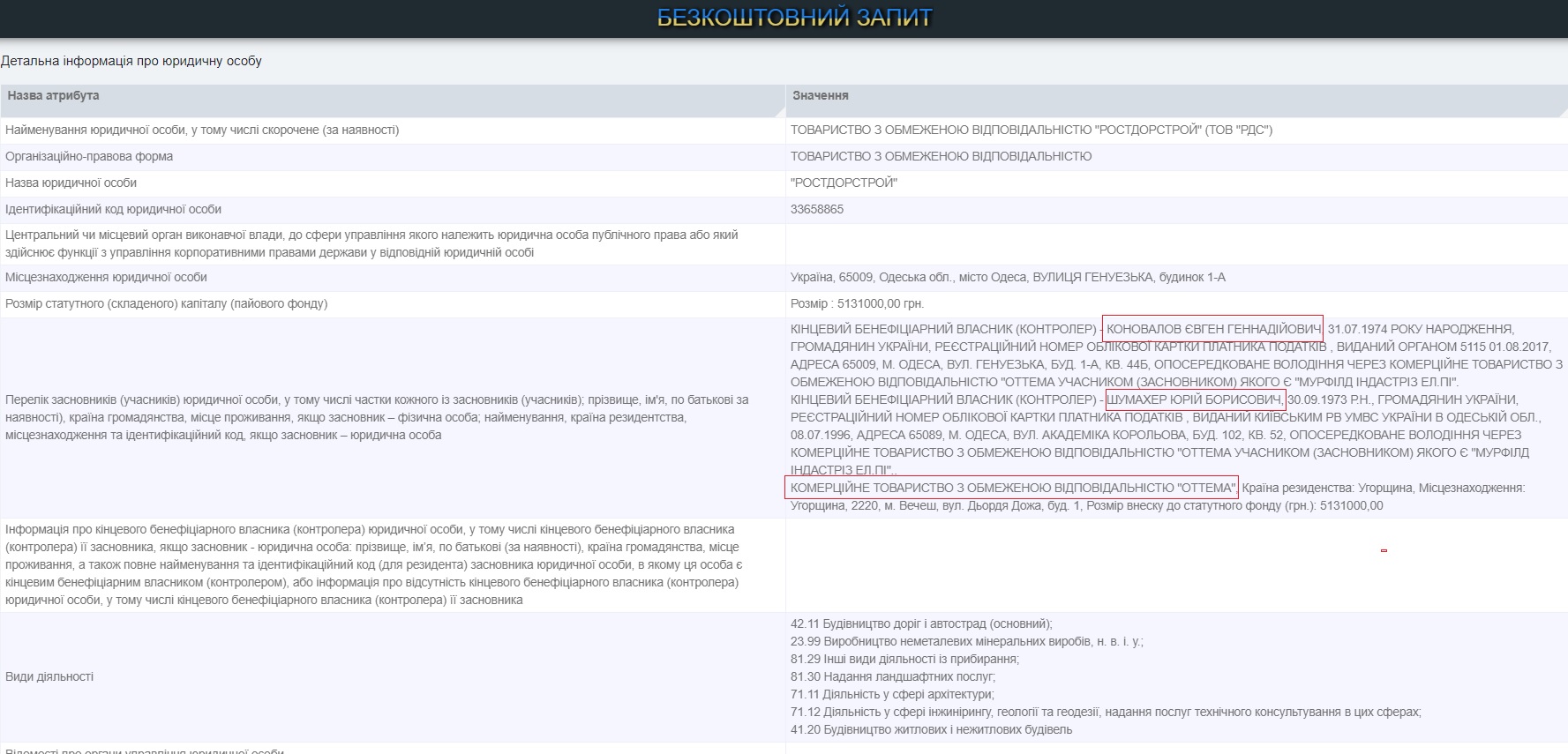
Task: Click 'Назва юридичної особи' attribute label
Action: (x=71, y=183)
